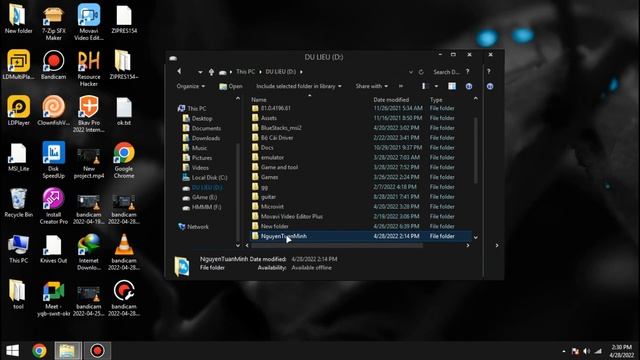Select the NguyenTuanMinh folder row
The image size is (640, 360).
coord(360,236)
